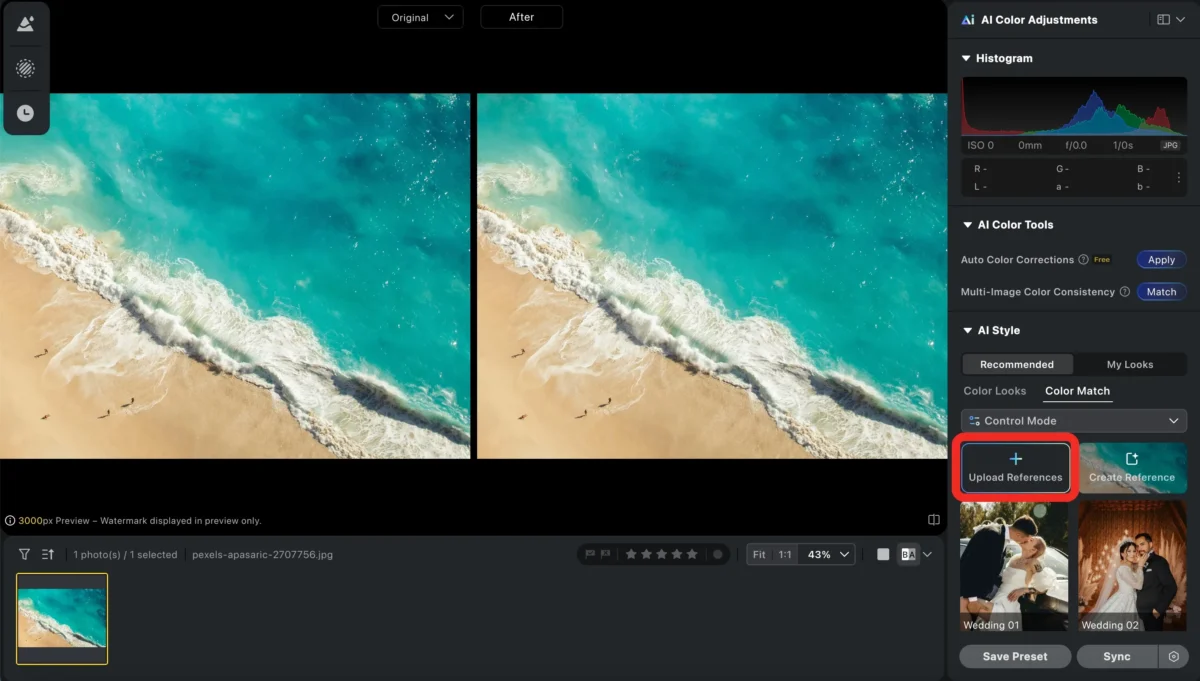
Task: Open the Color Looks tab
Action: click(995, 391)
